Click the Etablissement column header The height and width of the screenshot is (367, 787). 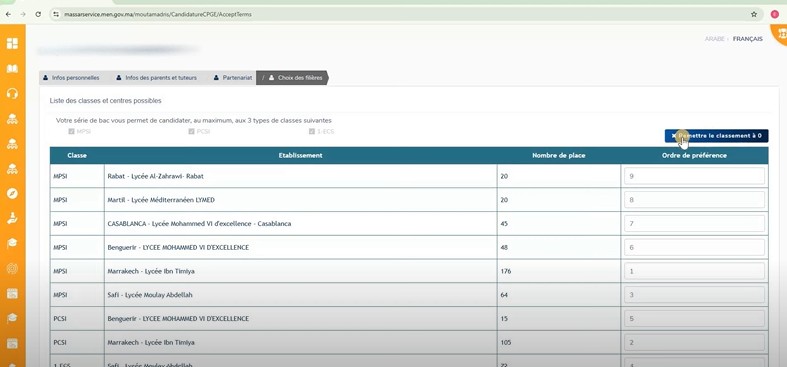click(300, 156)
